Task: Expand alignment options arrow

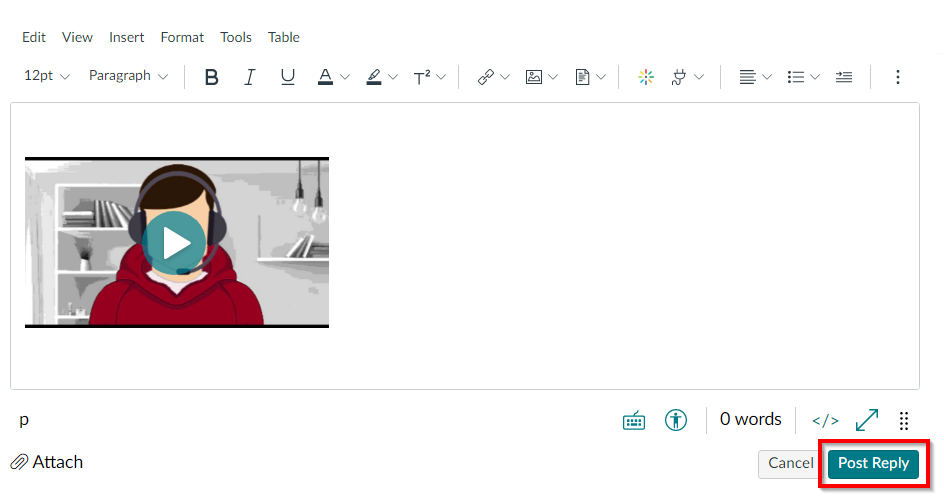Action: (767, 77)
